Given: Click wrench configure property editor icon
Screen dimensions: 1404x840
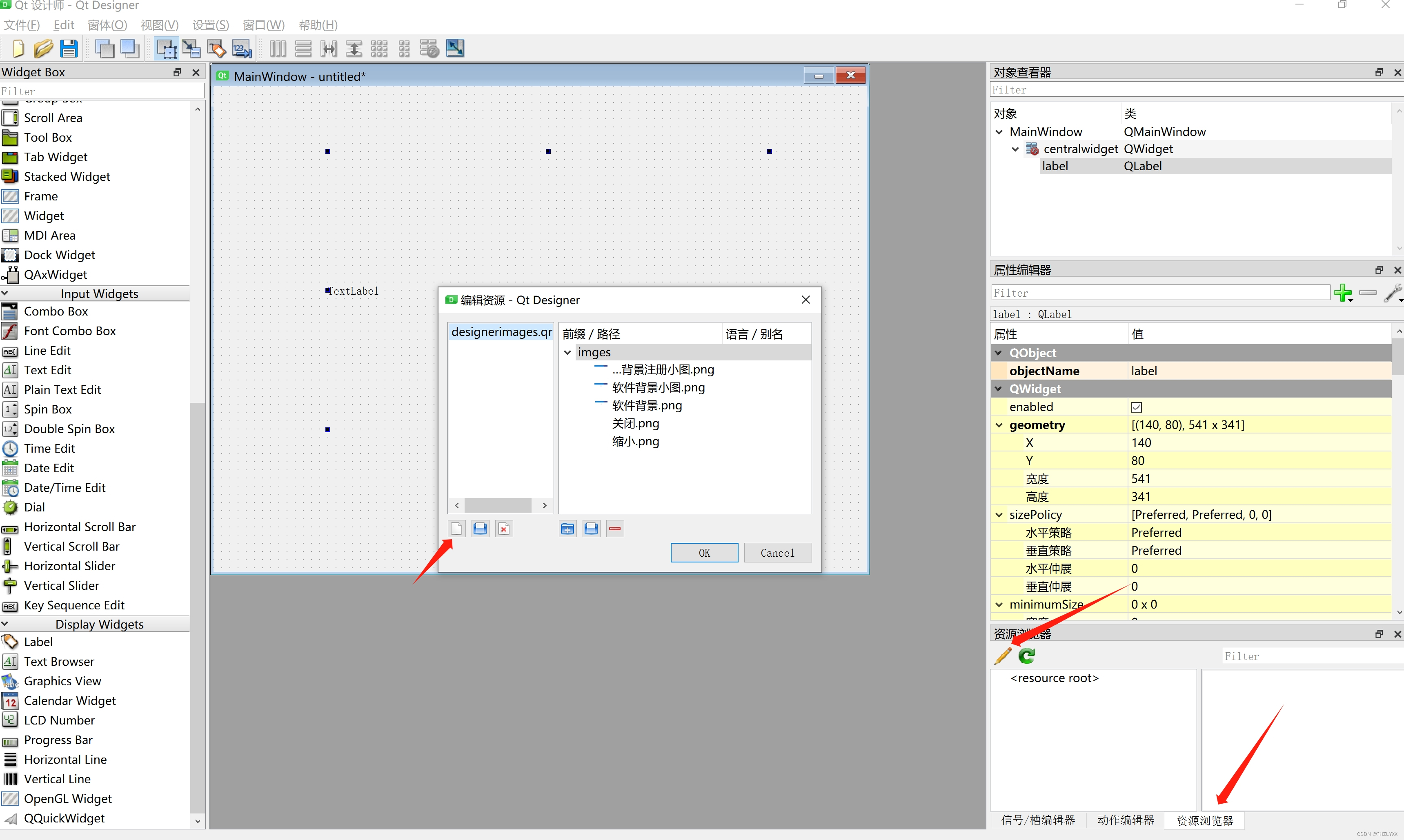Looking at the screenshot, I should coord(1393,293).
